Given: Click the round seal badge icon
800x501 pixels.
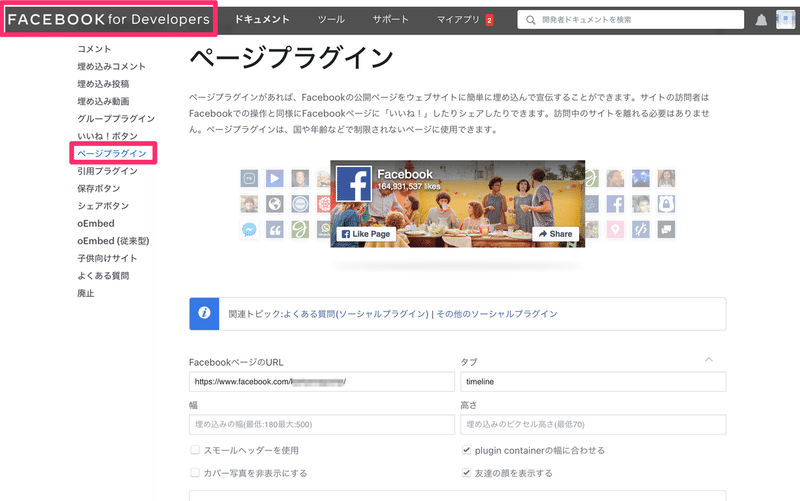Looking at the screenshot, I should click(x=300, y=204).
